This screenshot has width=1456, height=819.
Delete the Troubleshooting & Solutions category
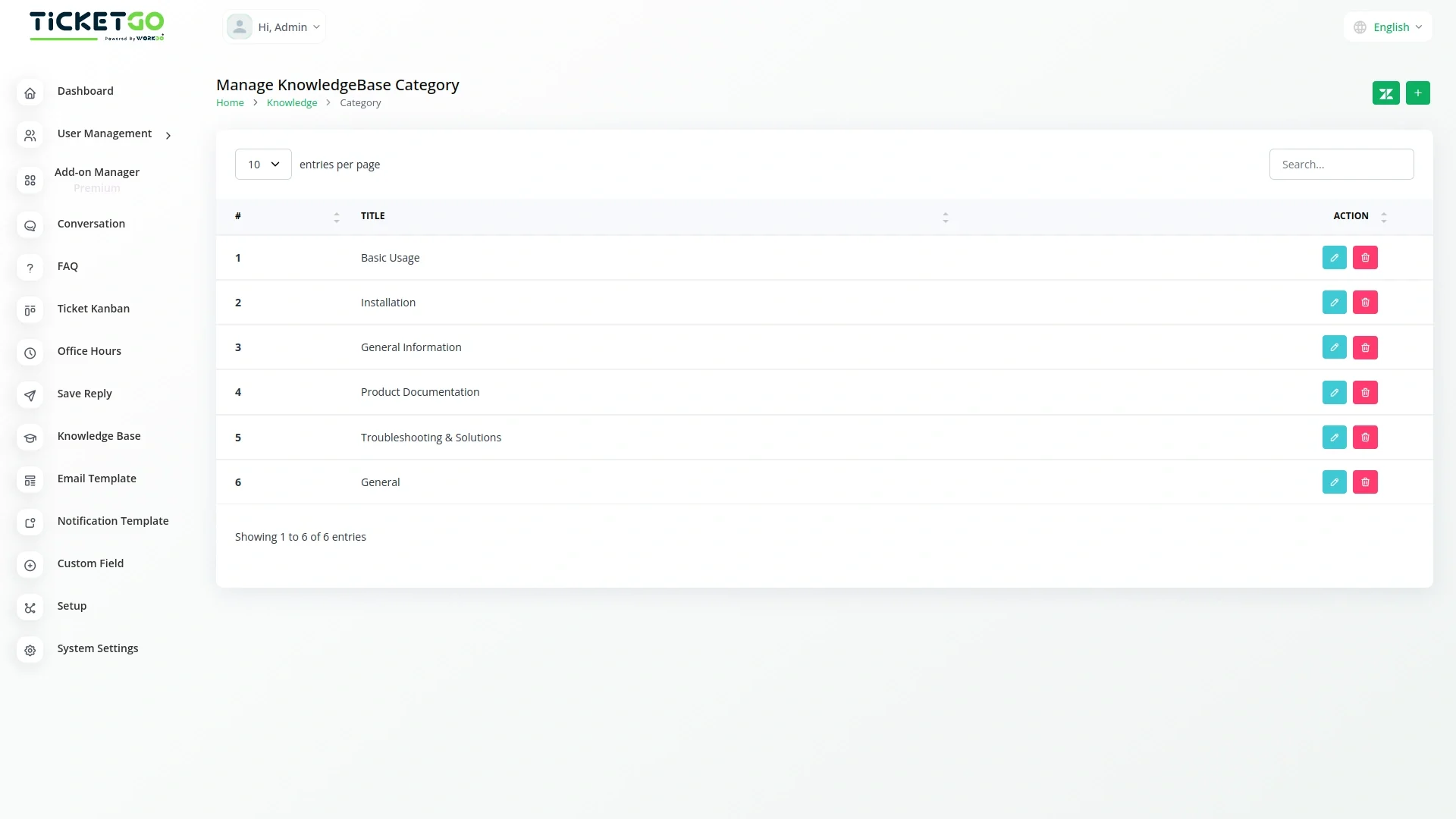click(1365, 438)
